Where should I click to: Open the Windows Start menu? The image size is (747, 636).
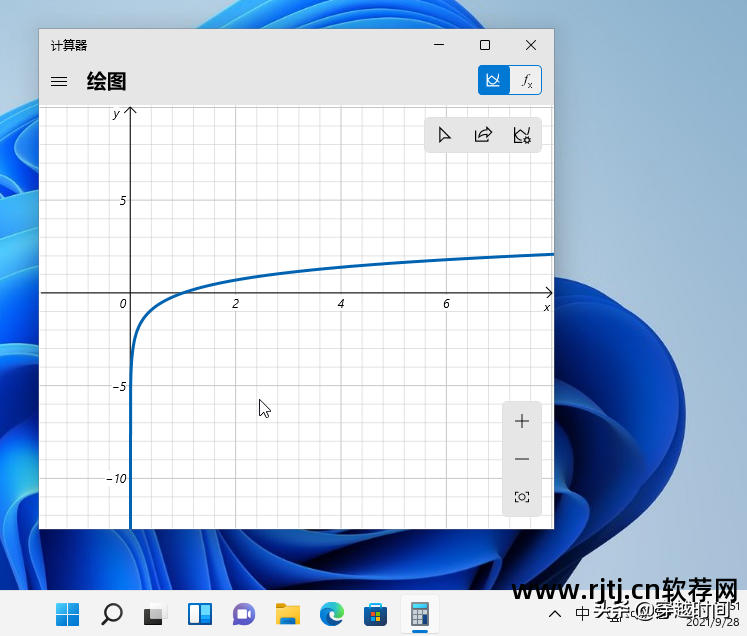(x=68, y=614)
